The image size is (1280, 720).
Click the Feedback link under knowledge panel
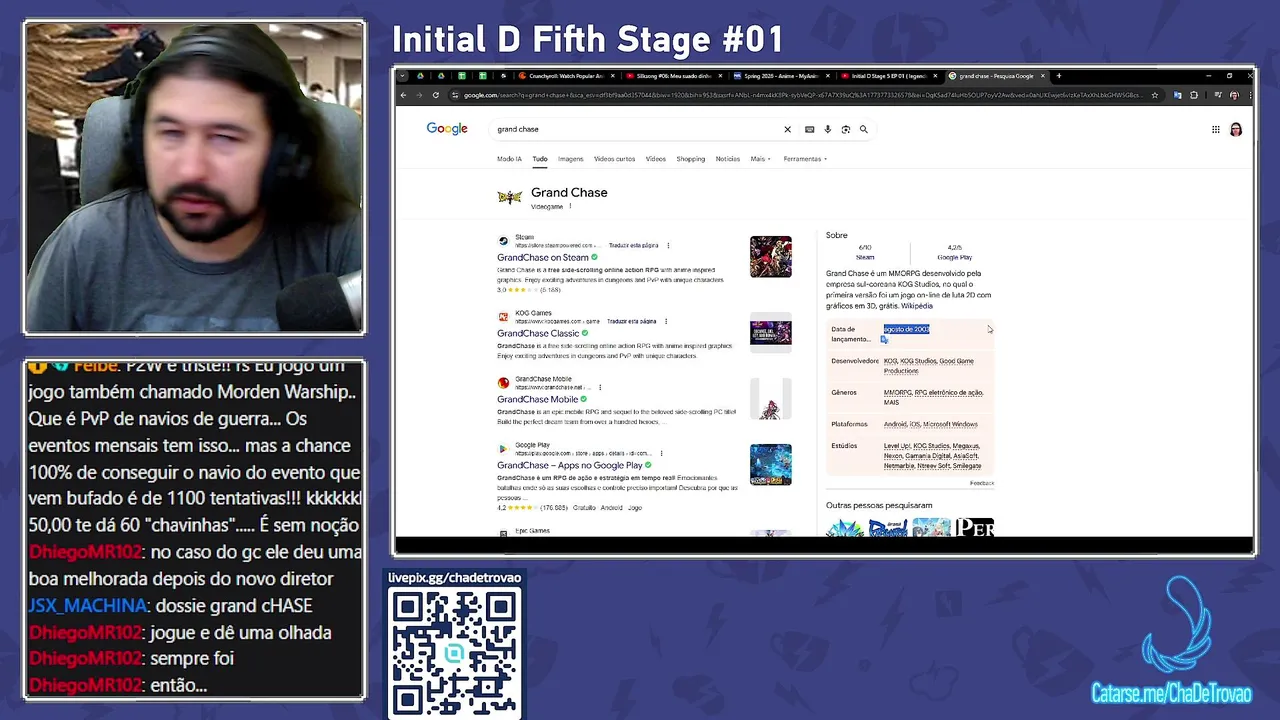tap(982, 483)
